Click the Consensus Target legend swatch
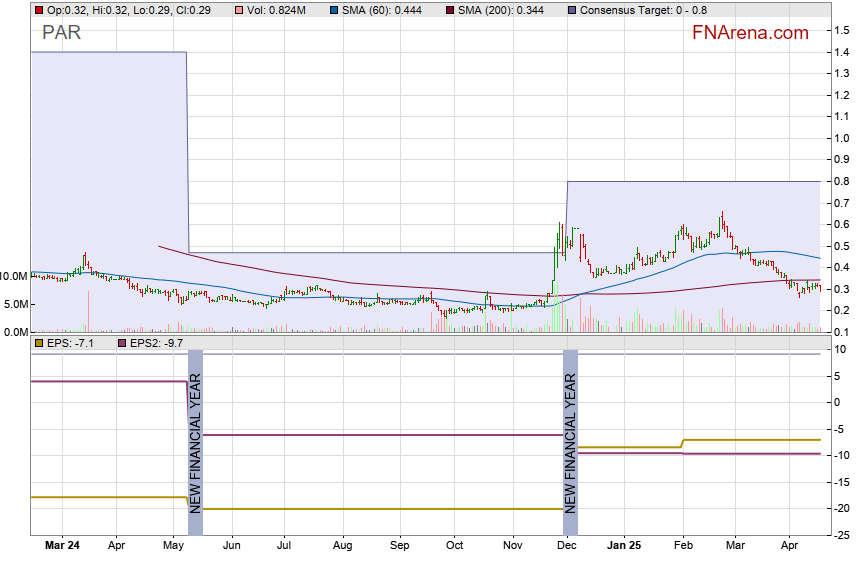Screen dimensions: 859x566 click(573, 10)
